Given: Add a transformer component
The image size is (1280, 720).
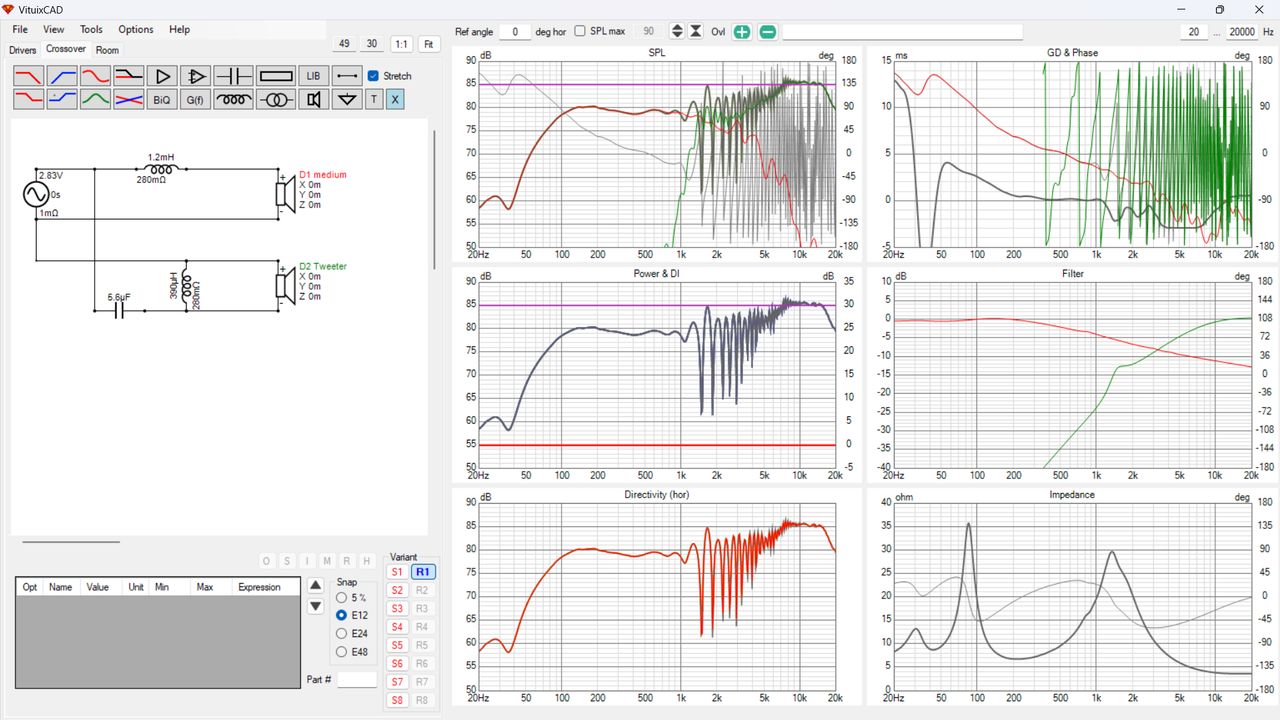Looking at the screenshot, I should [x=276, y=99].
